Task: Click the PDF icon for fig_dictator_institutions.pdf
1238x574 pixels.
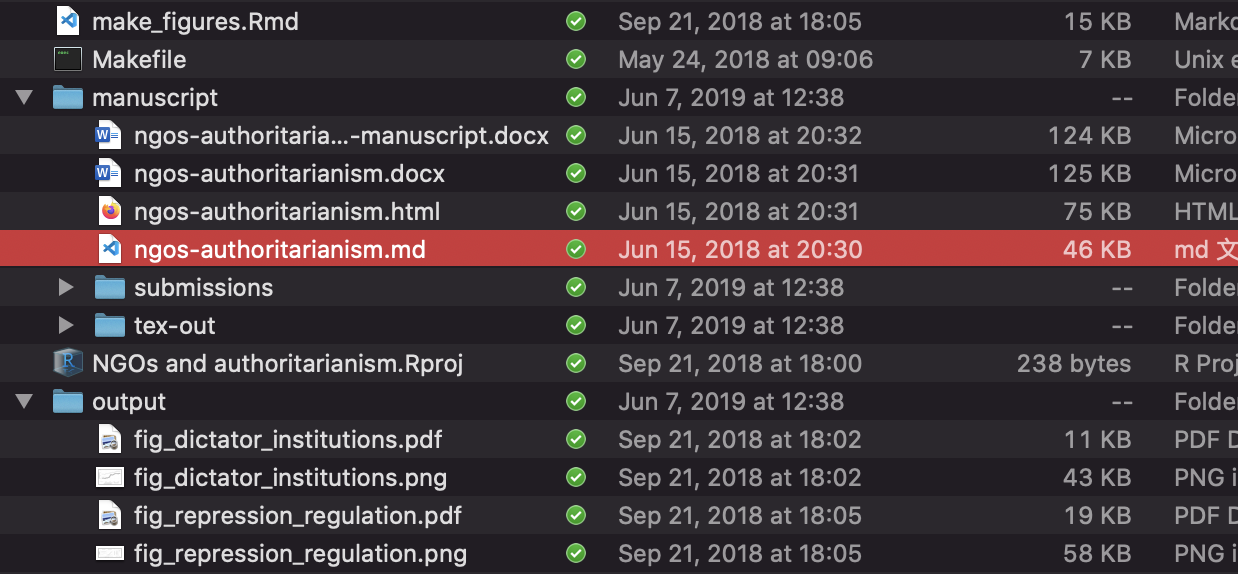Action: tap(109, 439)
